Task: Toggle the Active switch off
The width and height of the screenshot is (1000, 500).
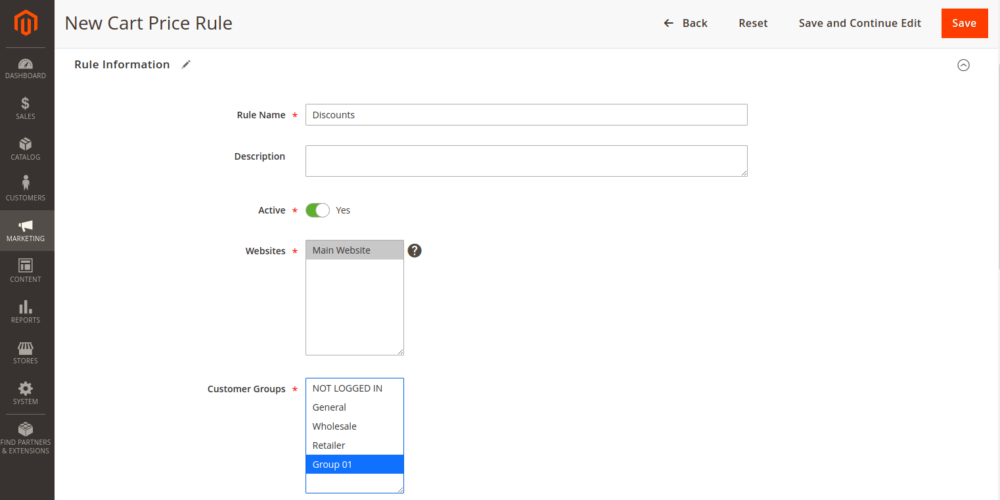Action: click(317, 210)
